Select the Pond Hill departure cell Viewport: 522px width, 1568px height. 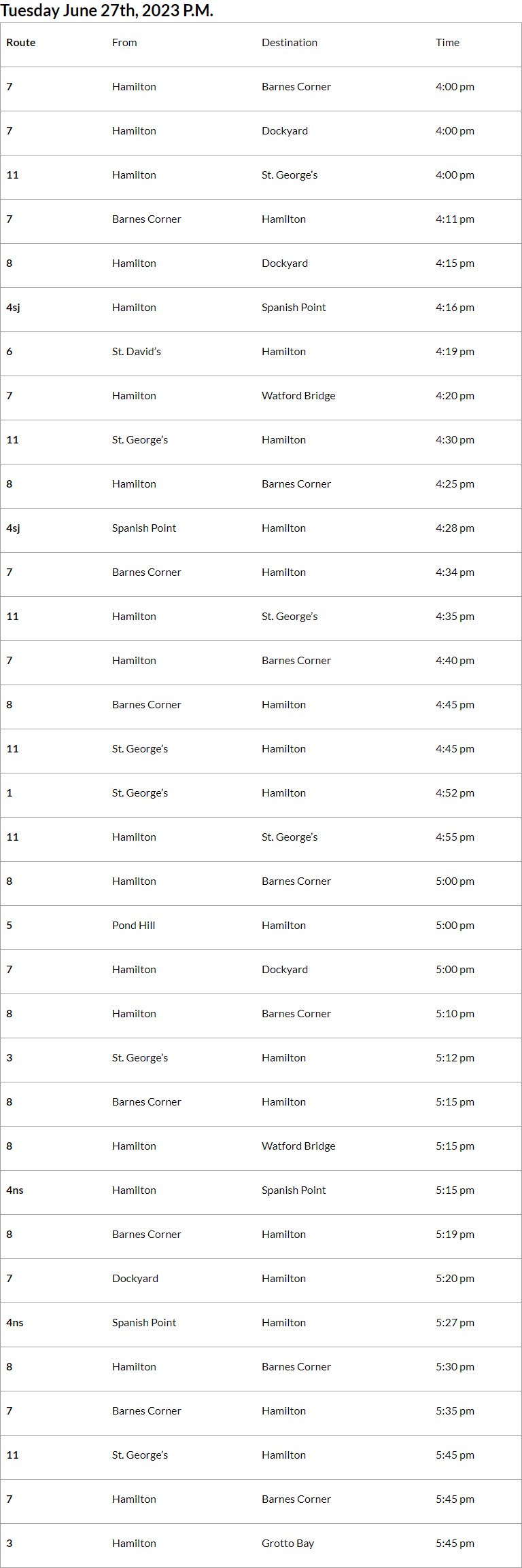tap(134, 926)
